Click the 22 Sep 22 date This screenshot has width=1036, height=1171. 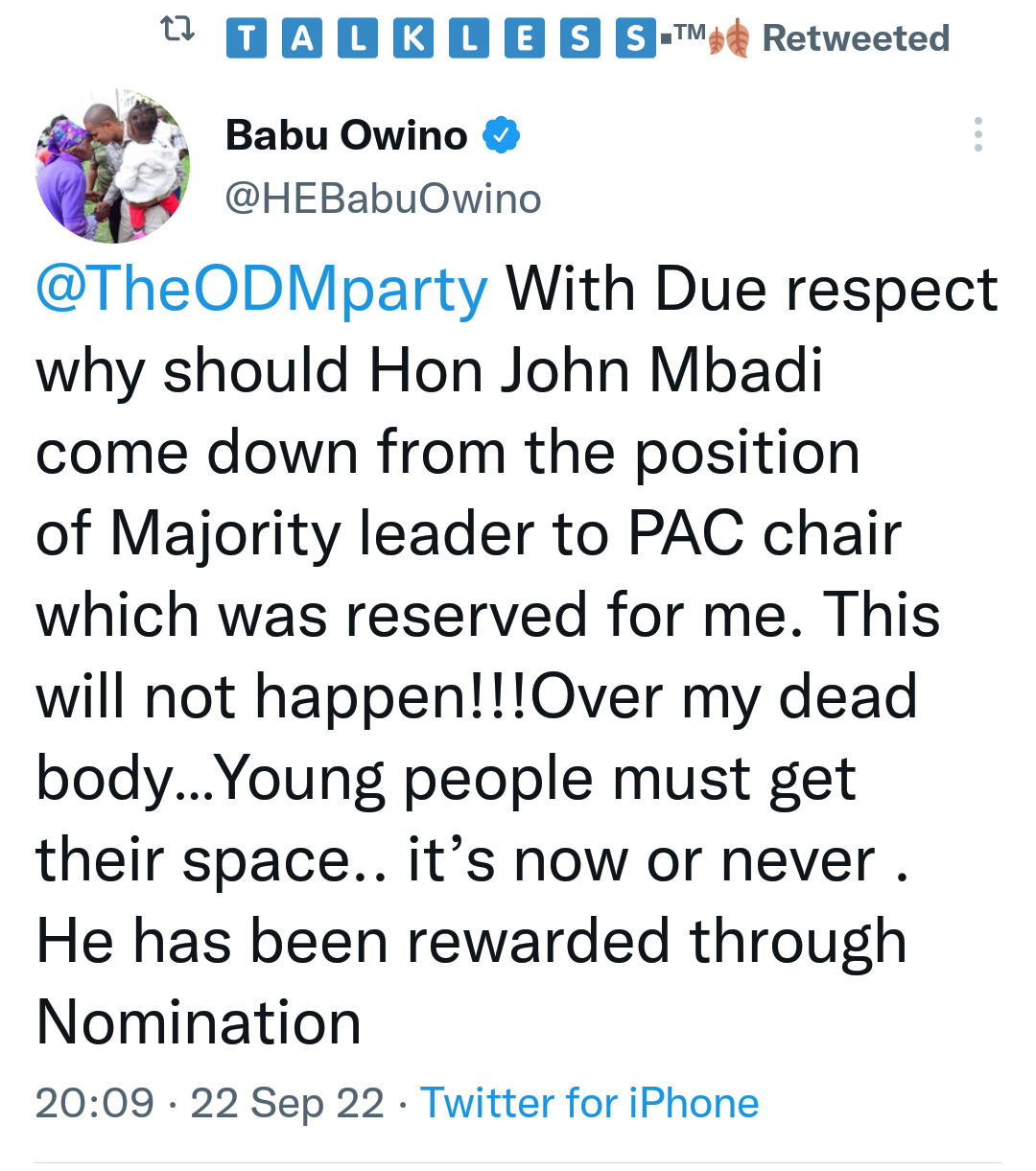(287, 1103)
